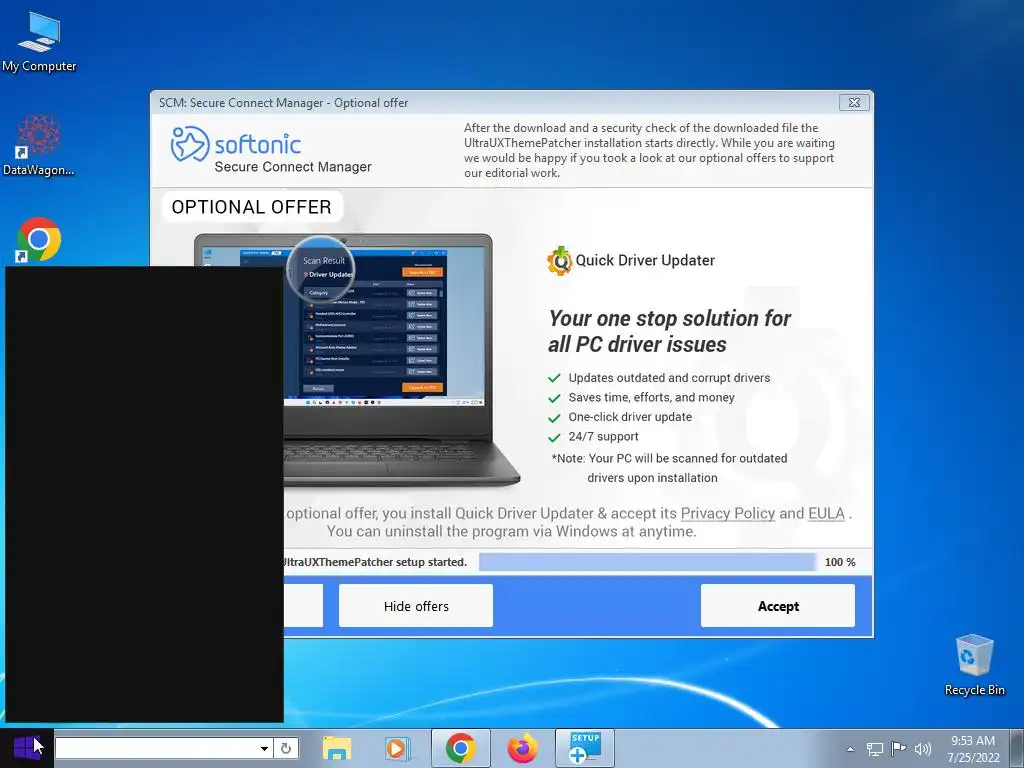The width and height of the screenshot is (1024, 768).
Task: Switch to Chrome in the taskbar
Action: point(460,748)
